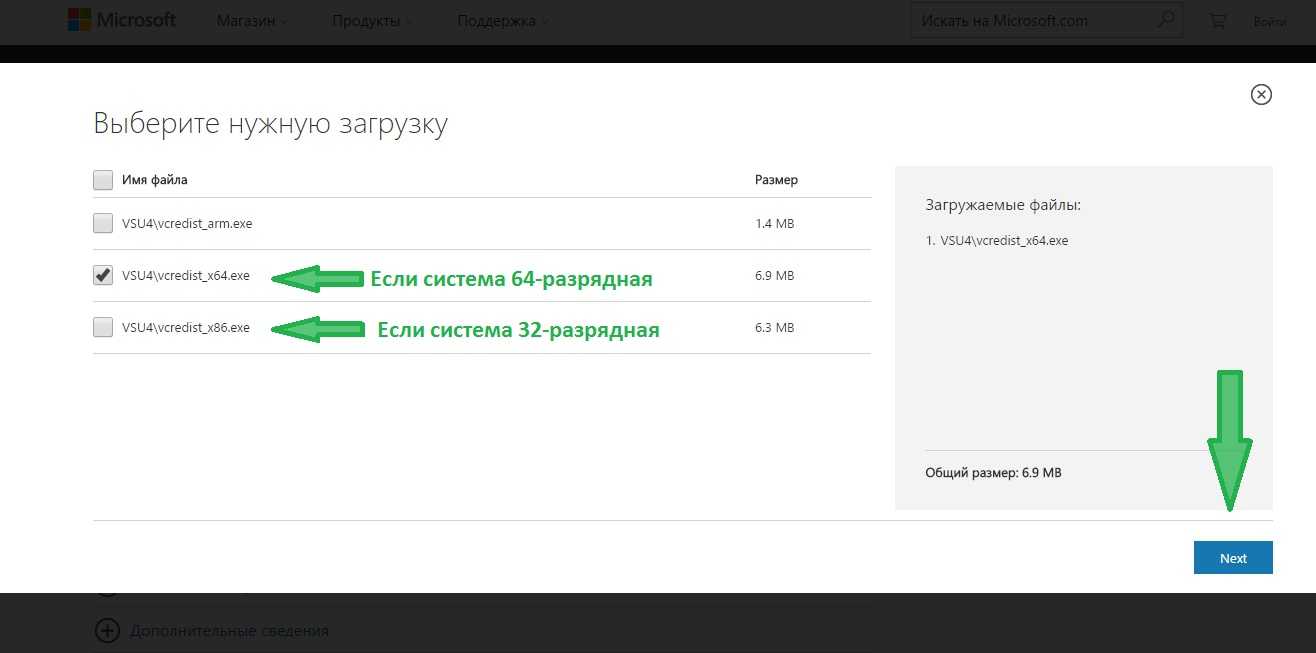Uncheck the vcredist_x64.exe checkbox
Screen dimensions: 1316x653
(103, 275)
